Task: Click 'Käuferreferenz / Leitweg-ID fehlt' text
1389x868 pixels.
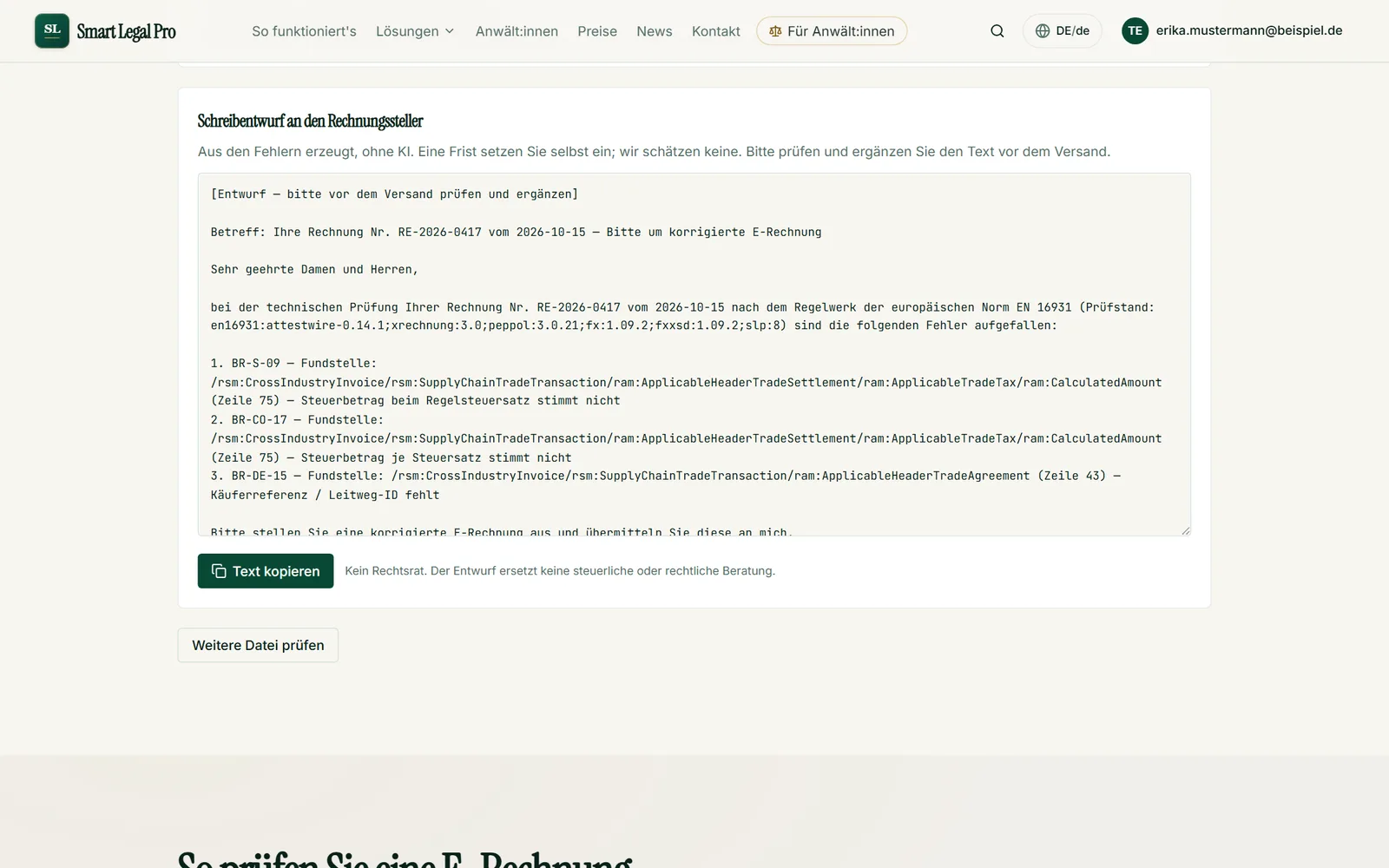Action: 325,495
